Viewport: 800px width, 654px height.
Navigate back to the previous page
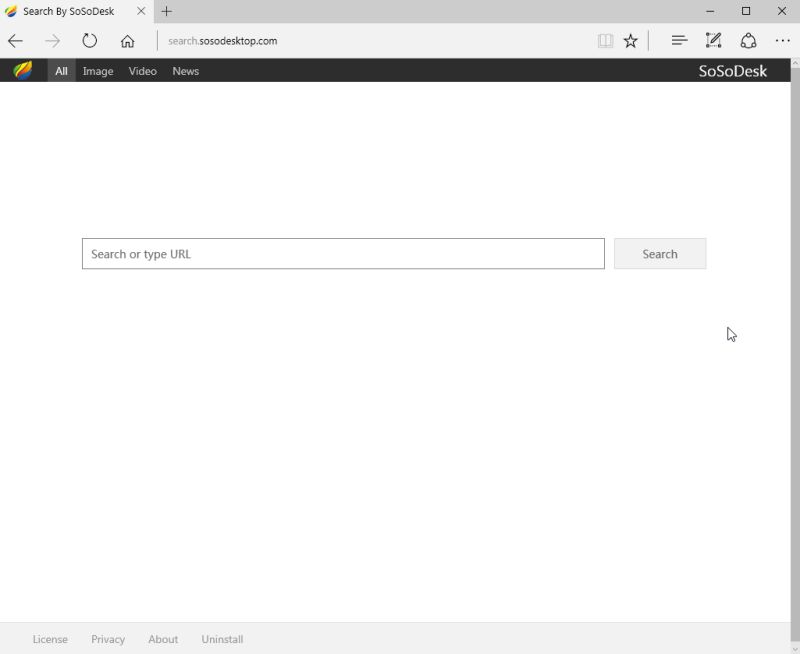click(x=15, y=40)
